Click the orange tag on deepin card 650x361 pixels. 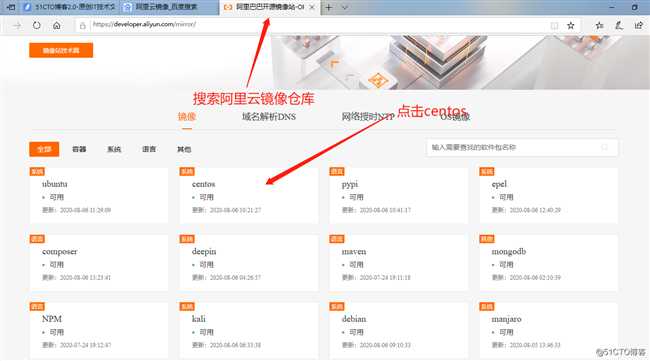click(187, 239)
